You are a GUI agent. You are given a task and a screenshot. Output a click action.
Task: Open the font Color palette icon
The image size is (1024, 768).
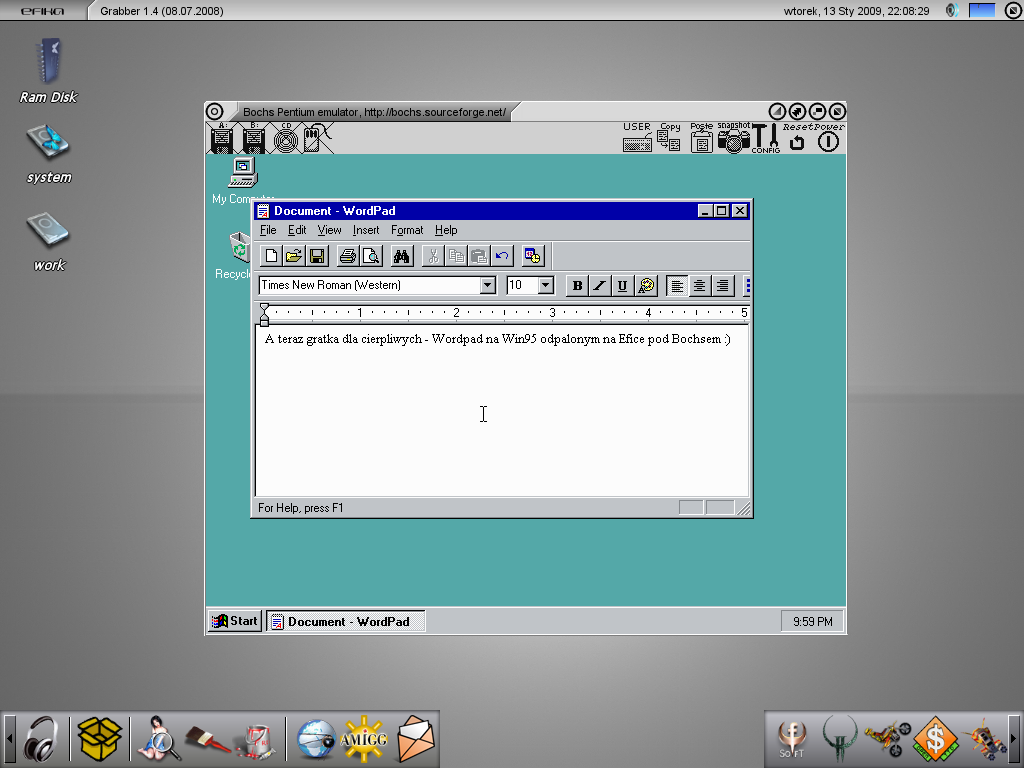tap(645, 285)
